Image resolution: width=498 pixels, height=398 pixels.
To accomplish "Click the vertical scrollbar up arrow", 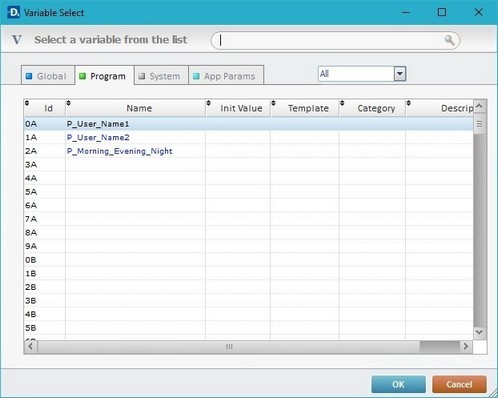I will tap(479, 106).
